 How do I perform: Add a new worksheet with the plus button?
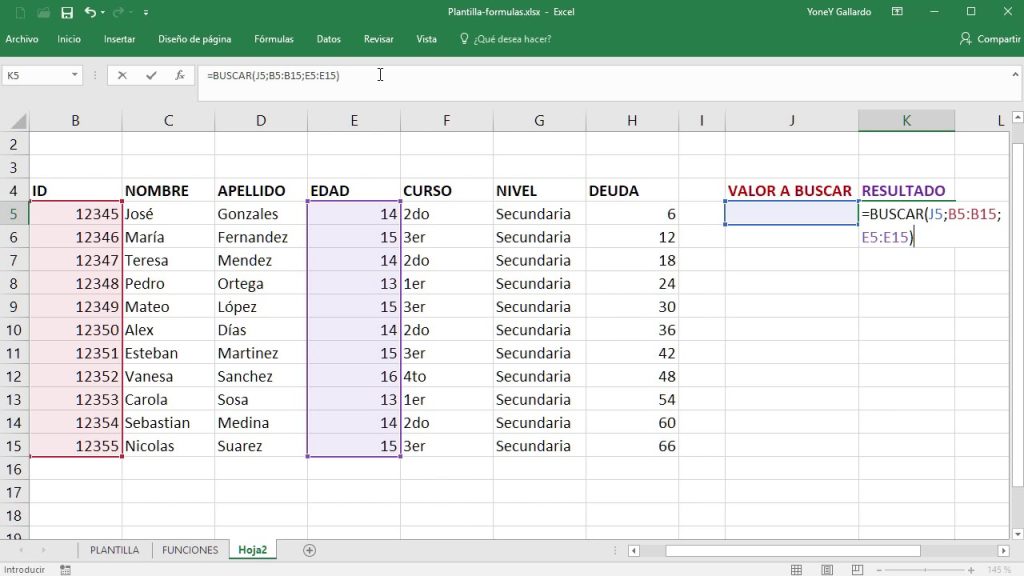click(x=309, y=549)
